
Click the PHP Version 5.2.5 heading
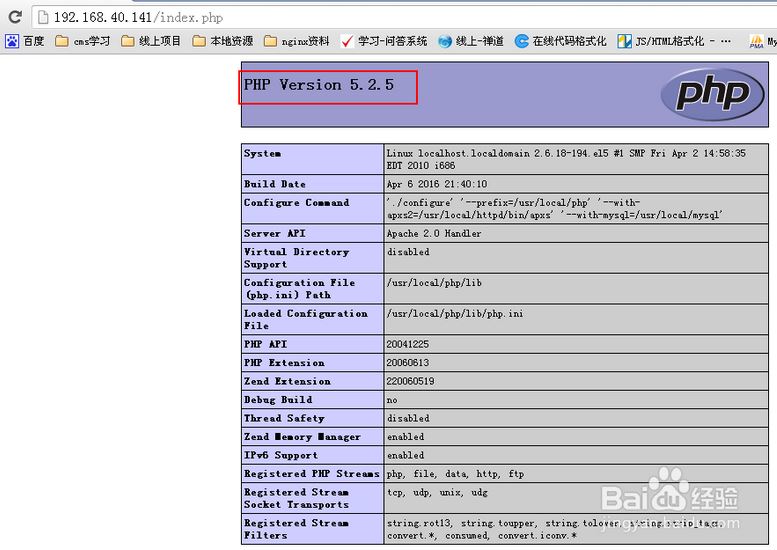(x=319, y=85)
